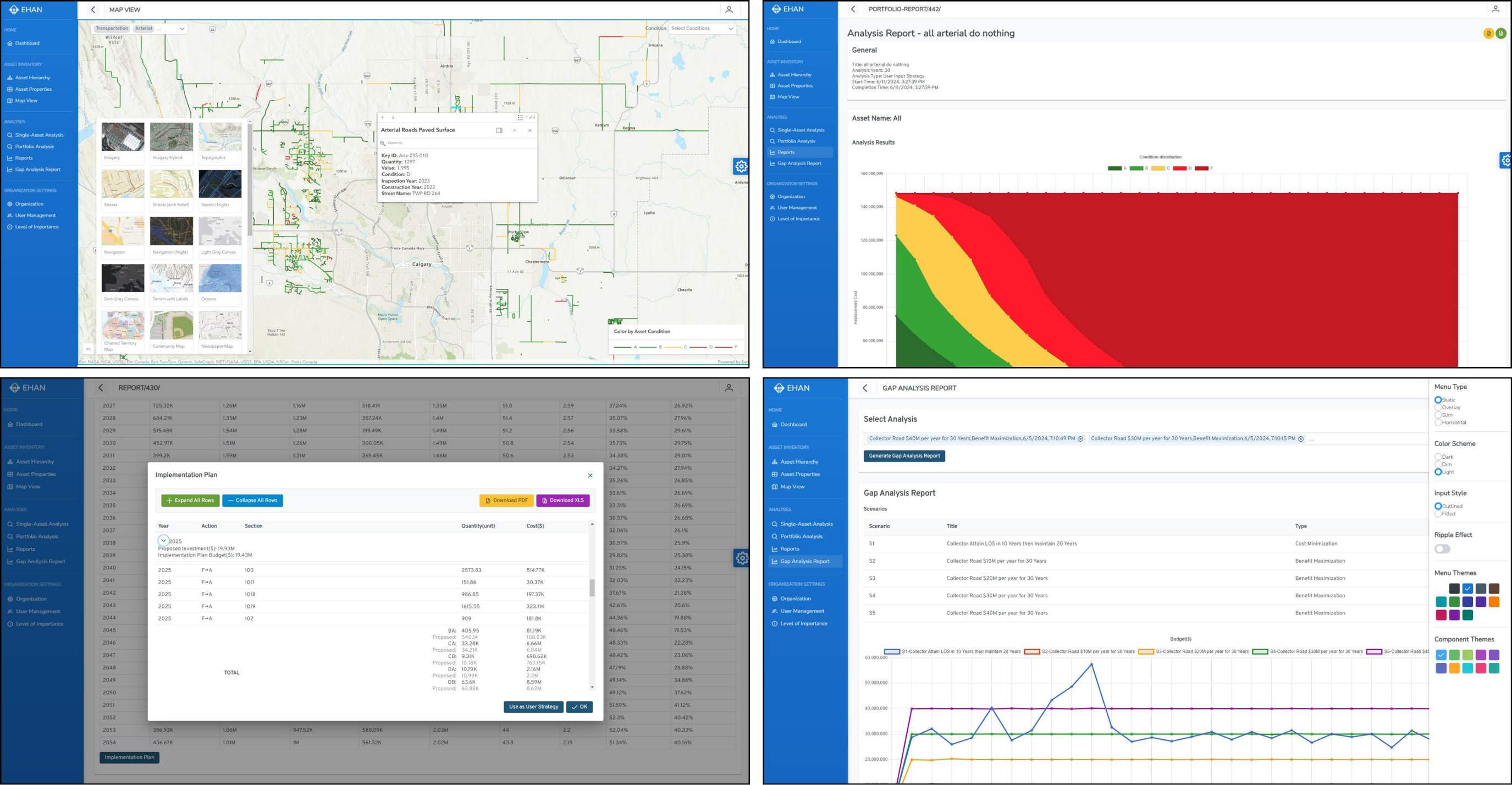Open Asset Hierarchy in Map View sidebar
This screenshot has height=785, width=1512.
(x=32, y=78)
